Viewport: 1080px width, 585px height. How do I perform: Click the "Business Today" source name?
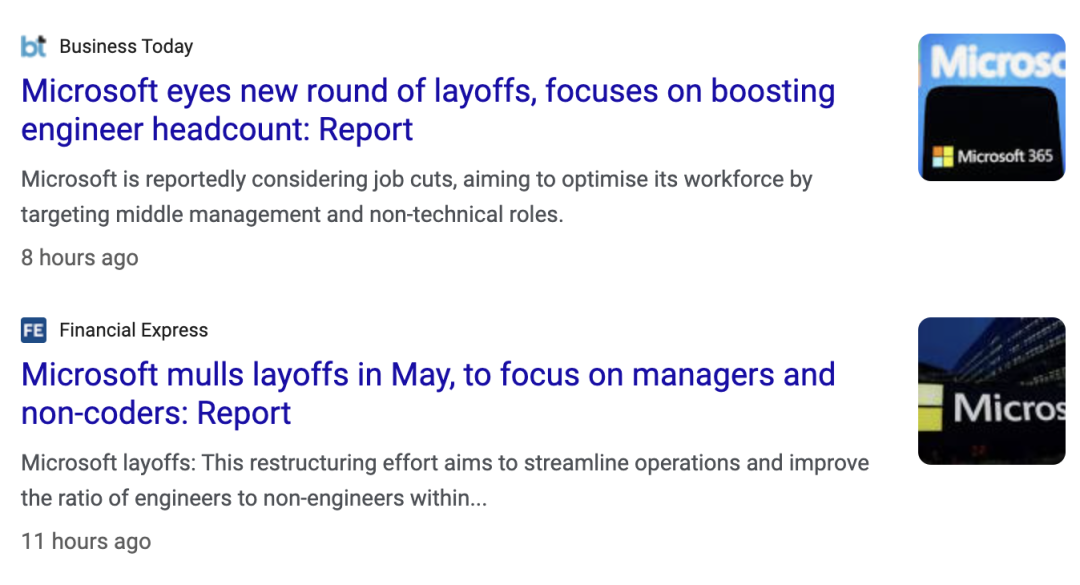tap(126, 46)
